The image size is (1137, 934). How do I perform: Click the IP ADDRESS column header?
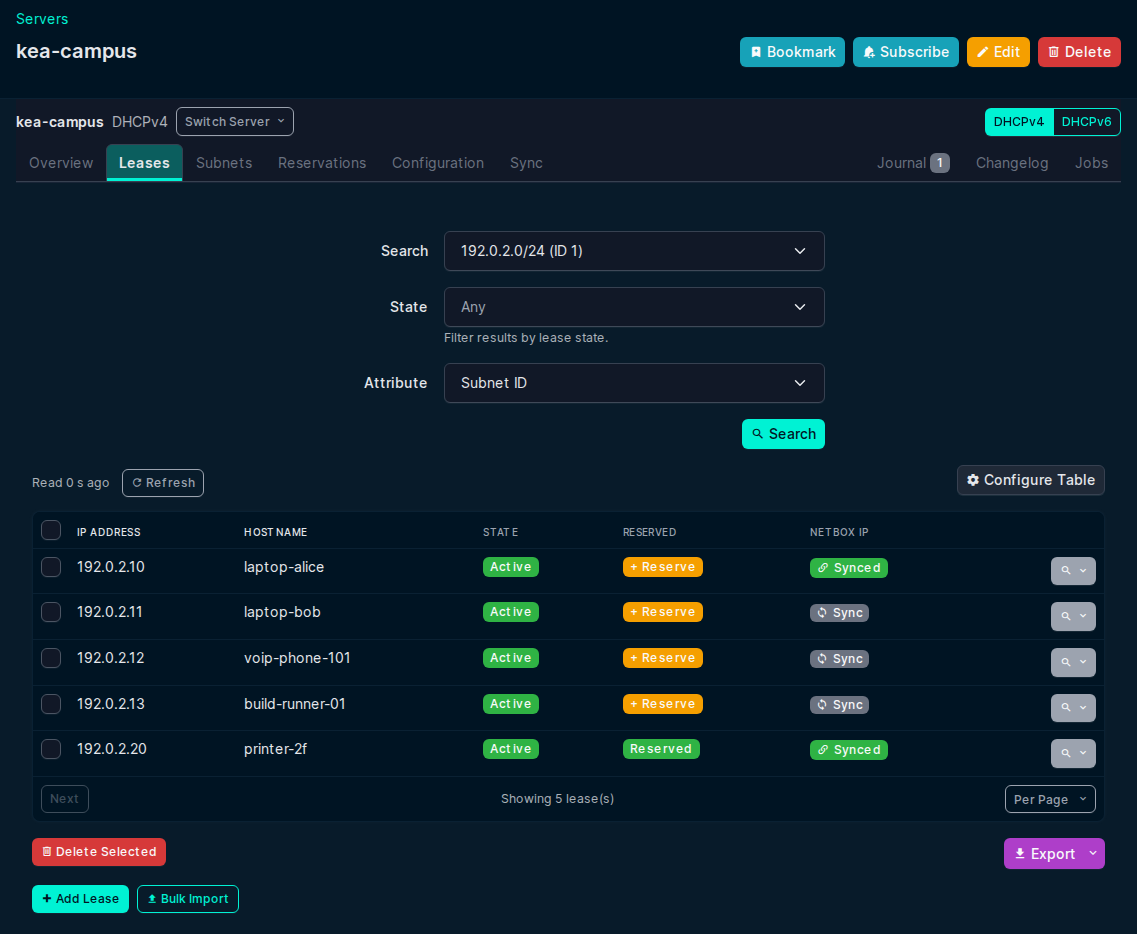pos(109,532)
